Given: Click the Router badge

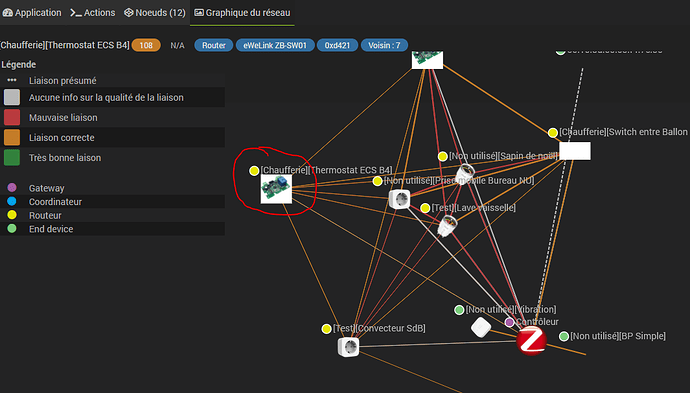Looking at the screenshot, I should [x=214, y=45].
